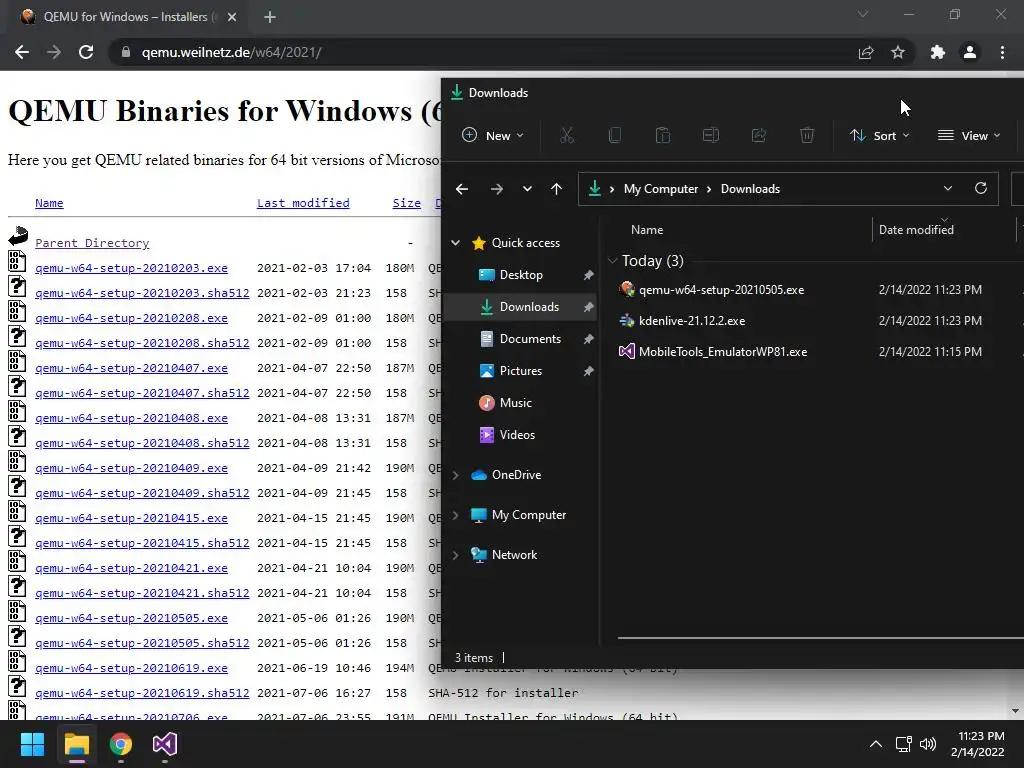Open Videos in the navigation pane
Screen dimensions: 1024x768
point(520,434)
